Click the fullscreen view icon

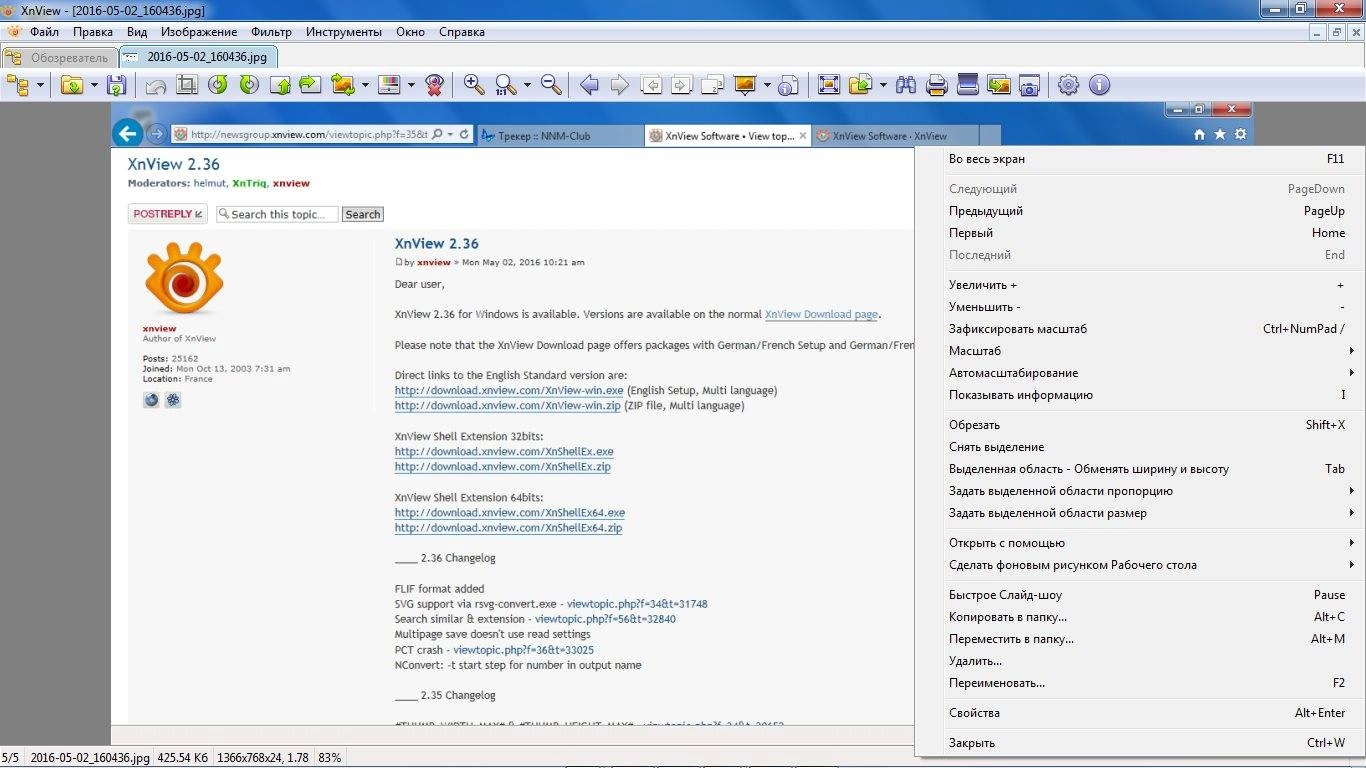pyautogui.click(x=829, y=86)
